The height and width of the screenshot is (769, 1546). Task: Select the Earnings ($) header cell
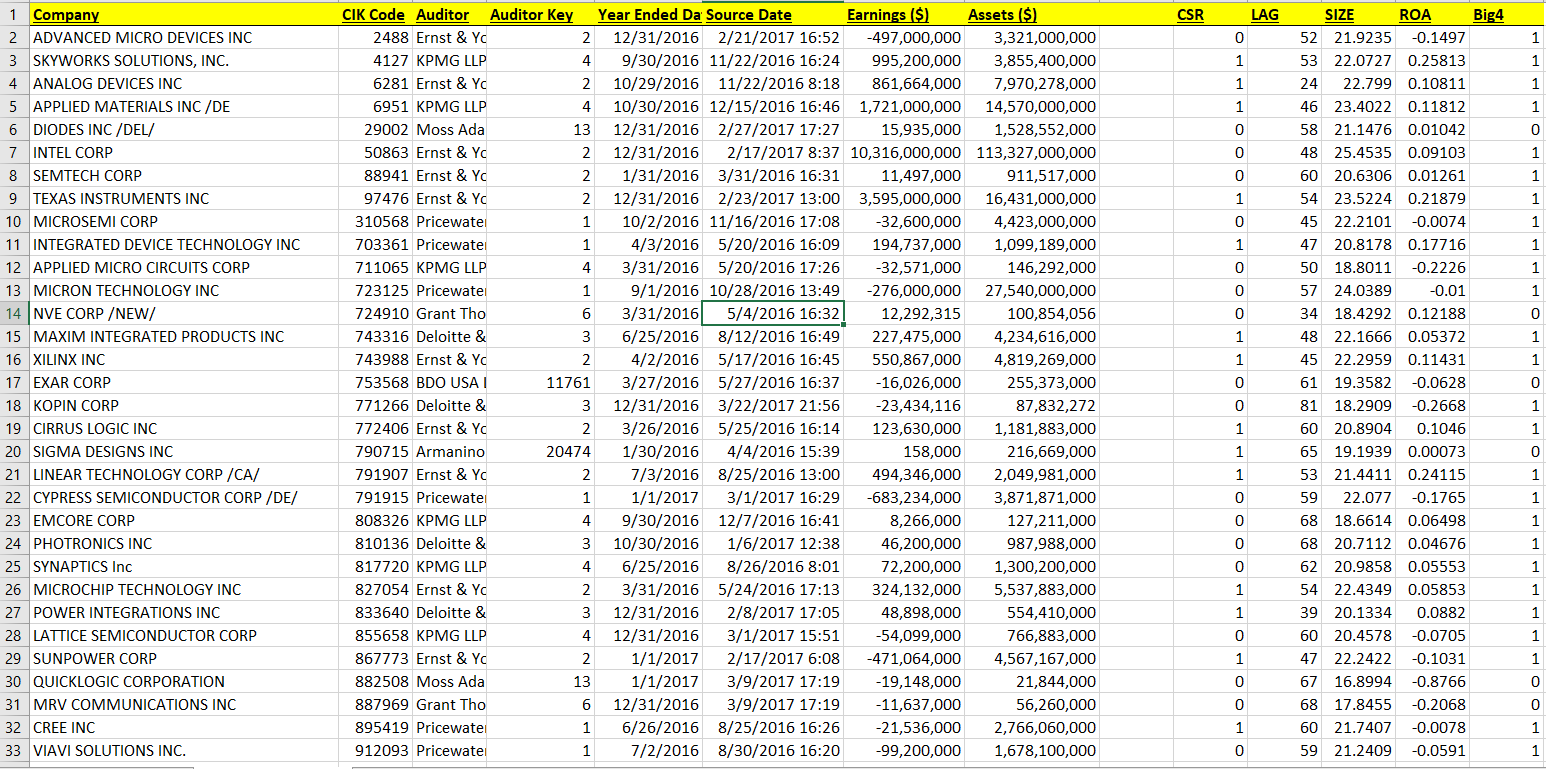pos(888,15)
